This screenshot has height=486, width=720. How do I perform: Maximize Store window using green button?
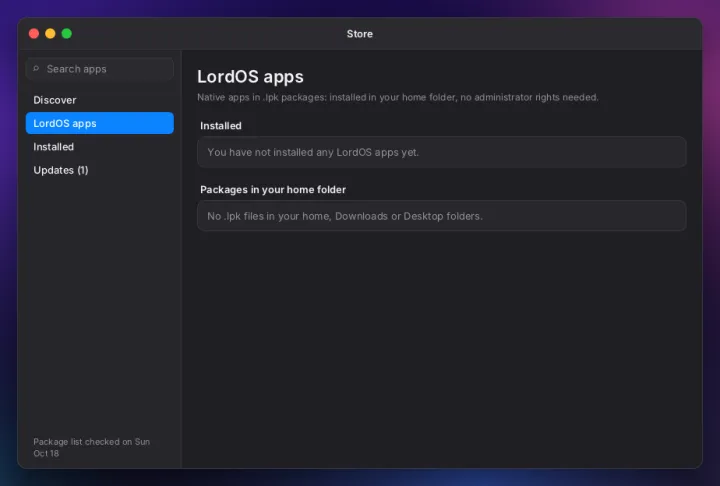(x=67, y=34)
